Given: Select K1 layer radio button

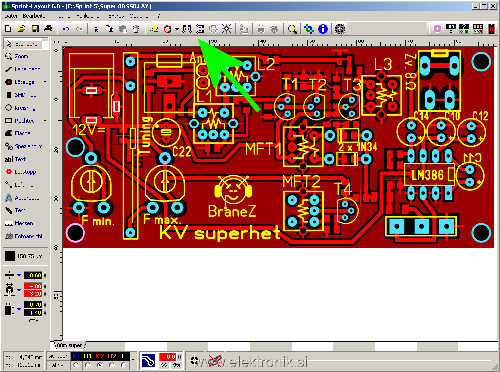Looking at the screenshot, I should (76, 365).
